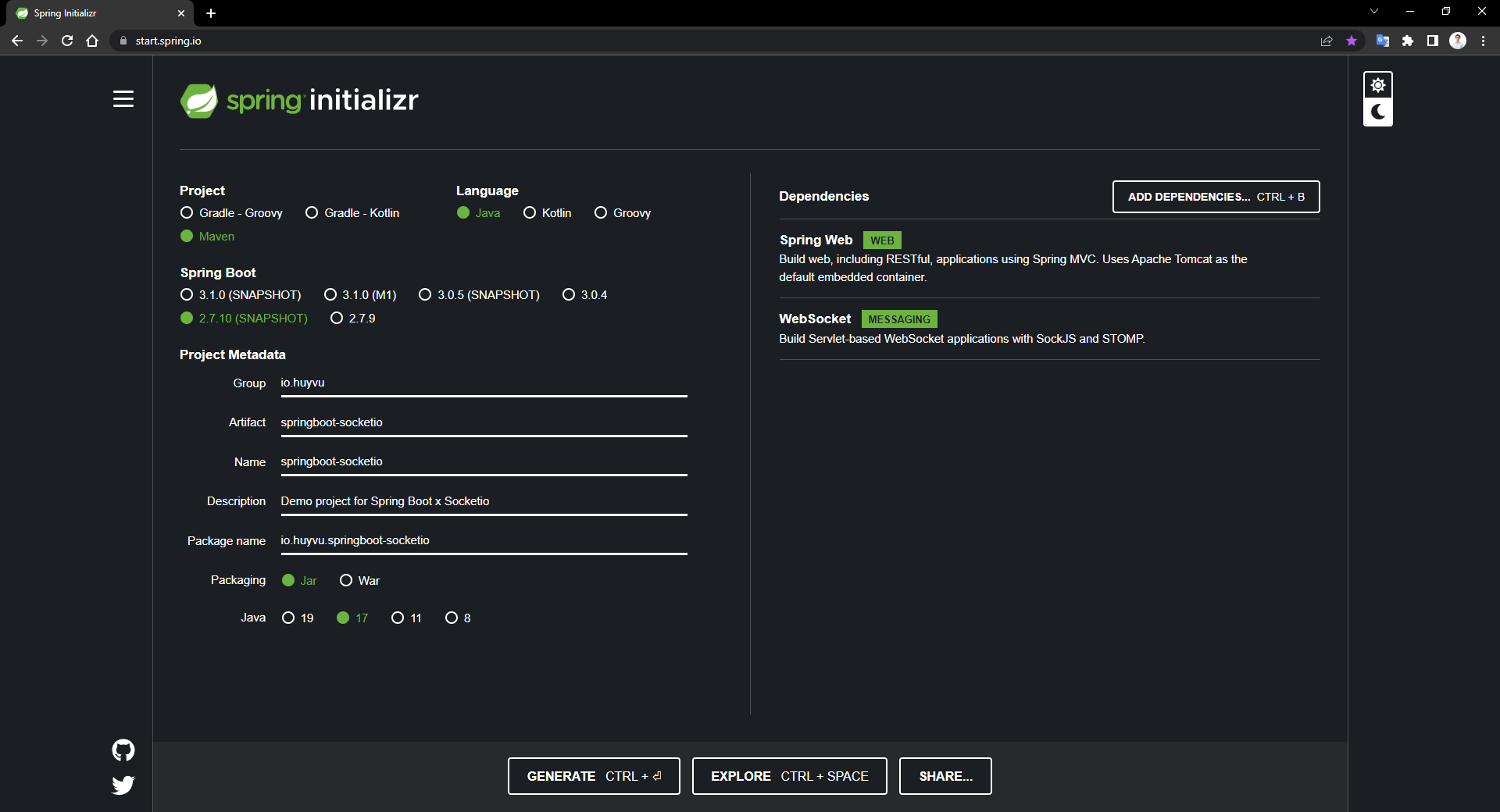The height and width of the screenshot is (812, 1500).
Task: Select Spring Boot 2.7.10 (SNAPSHOT)
Action: coord(244,319)
